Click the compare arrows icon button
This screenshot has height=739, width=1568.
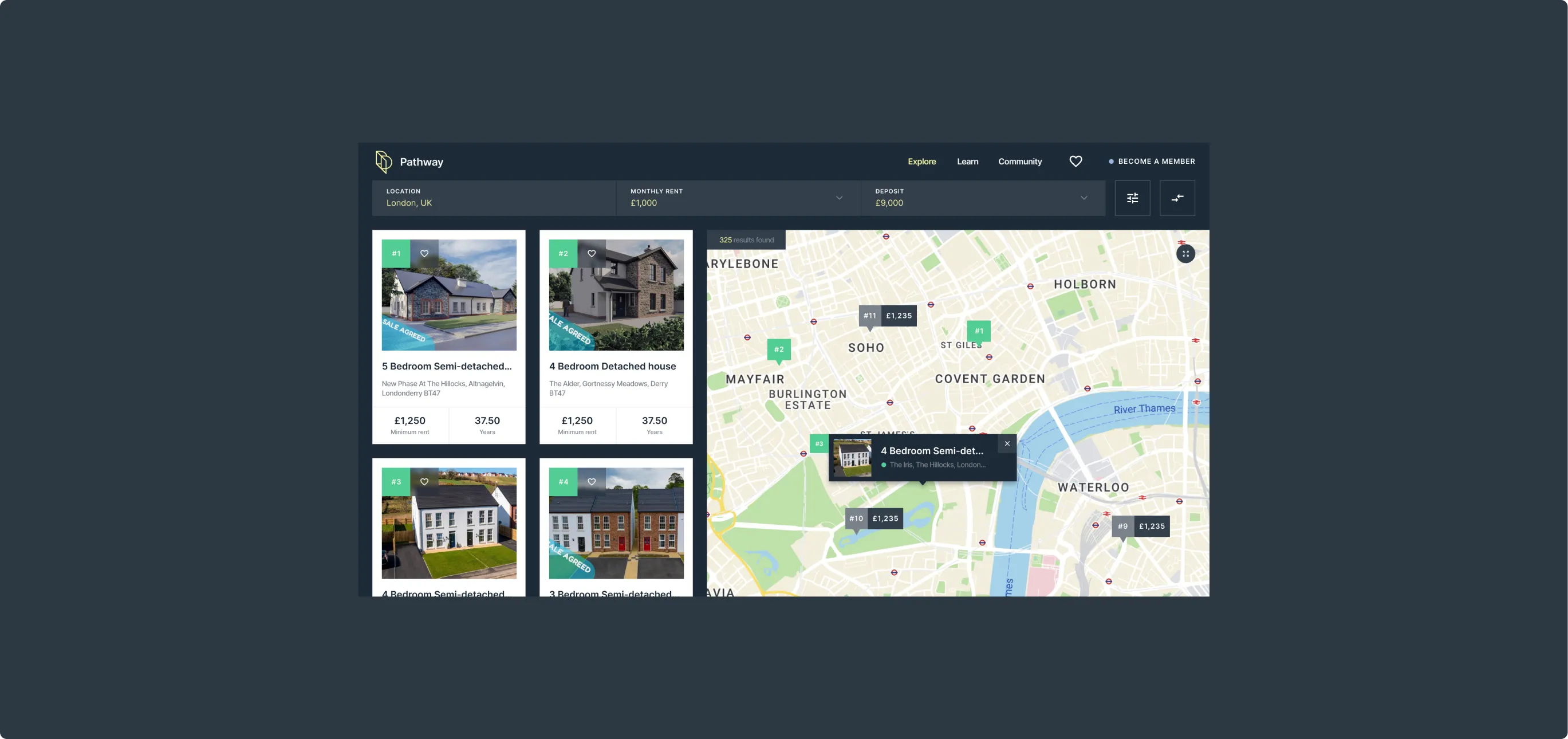(x=1177, y=198)
